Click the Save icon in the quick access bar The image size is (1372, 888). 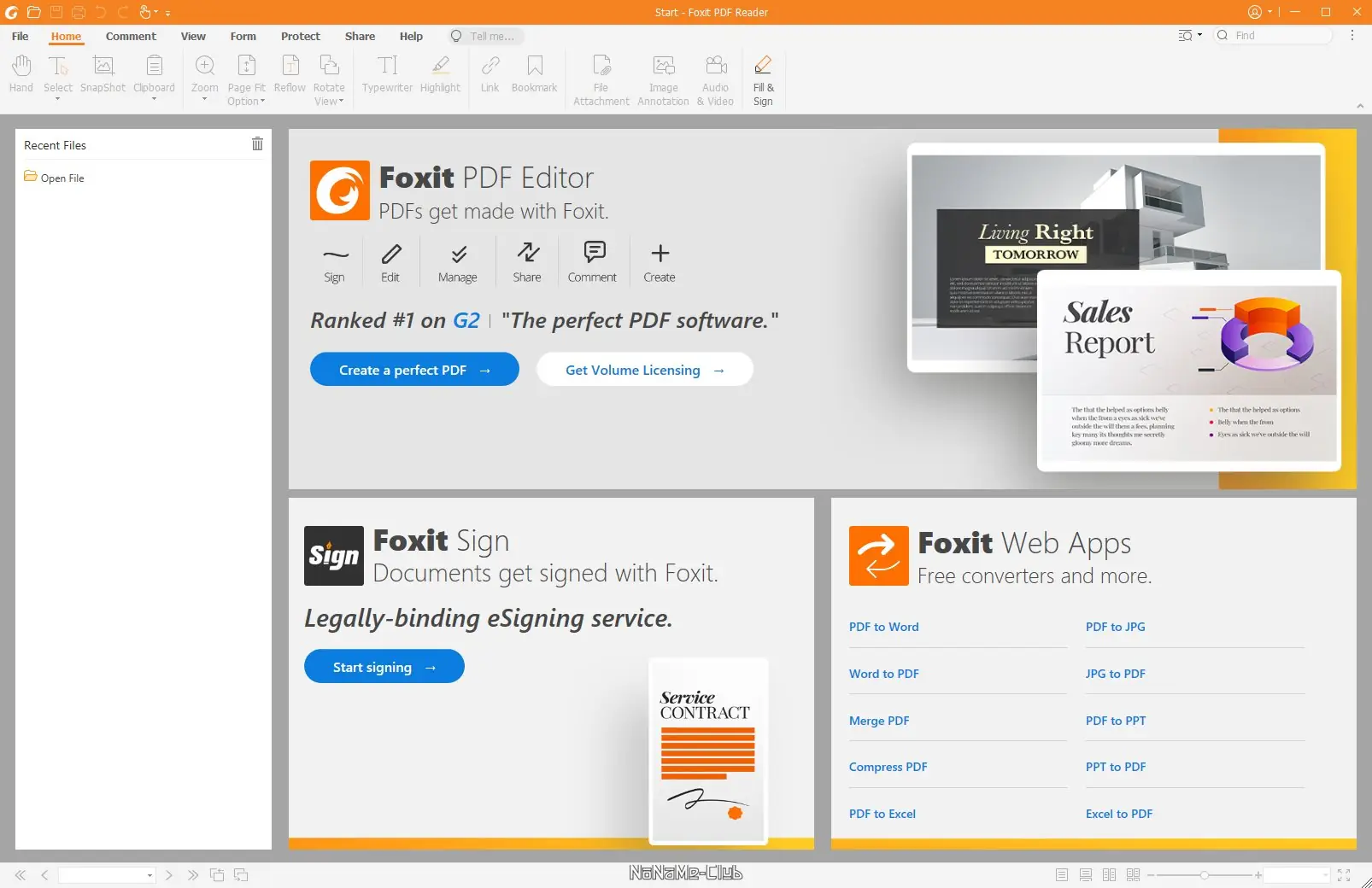pyautogui.click(x=56, y=12)
